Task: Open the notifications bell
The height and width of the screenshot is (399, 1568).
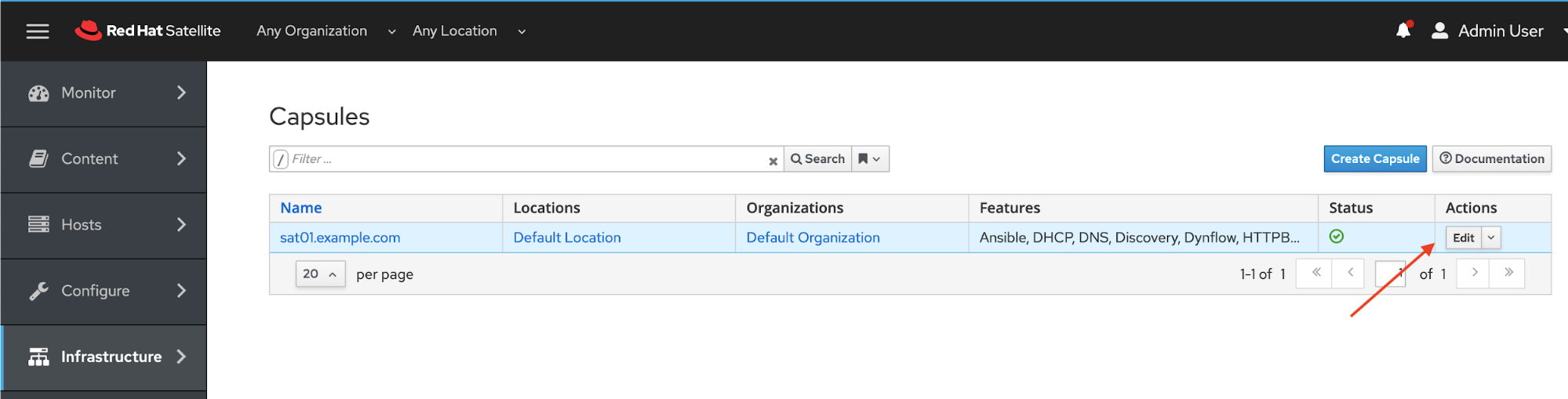Action: pos(1402,31)
